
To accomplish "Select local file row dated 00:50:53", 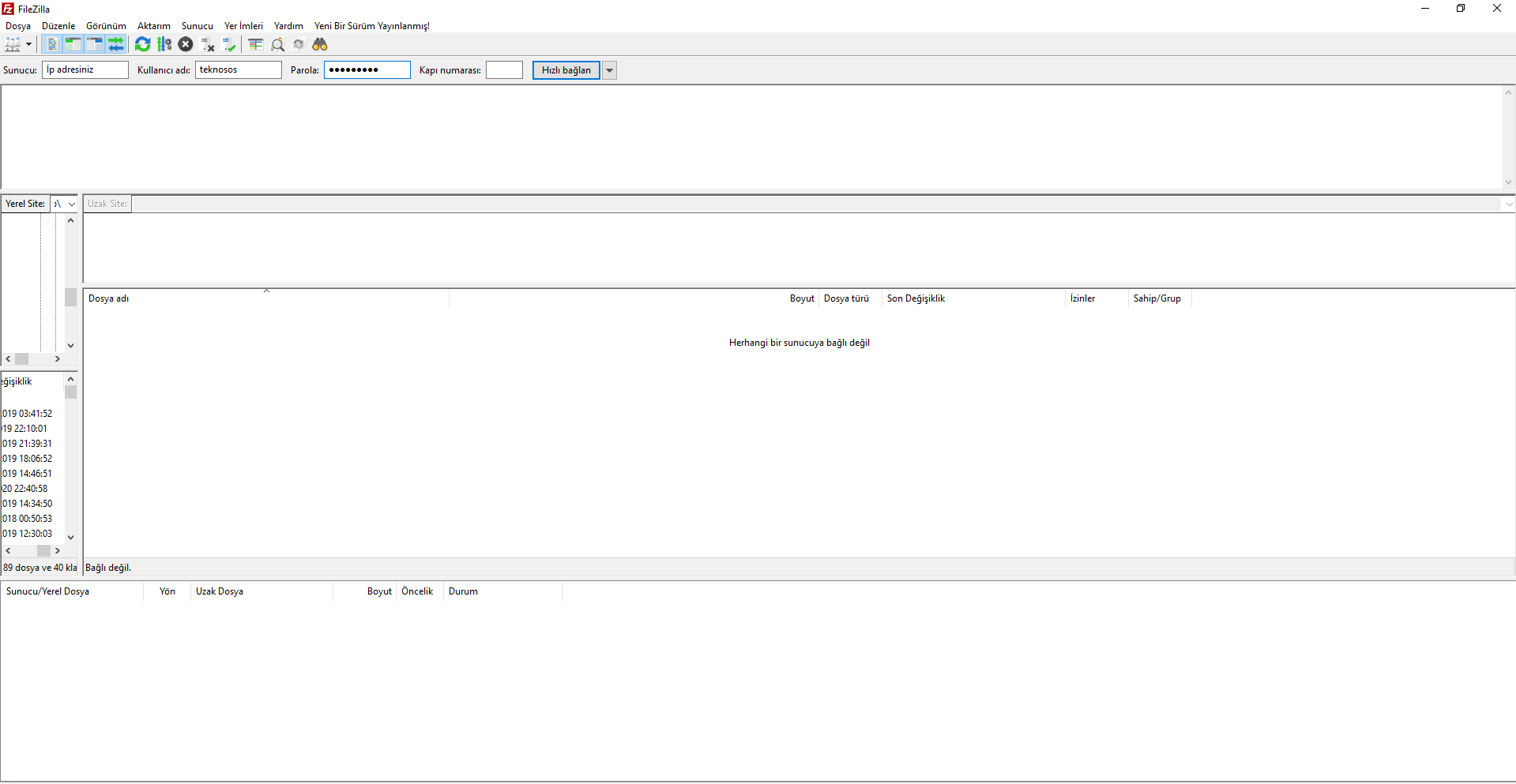I will 32,519.
